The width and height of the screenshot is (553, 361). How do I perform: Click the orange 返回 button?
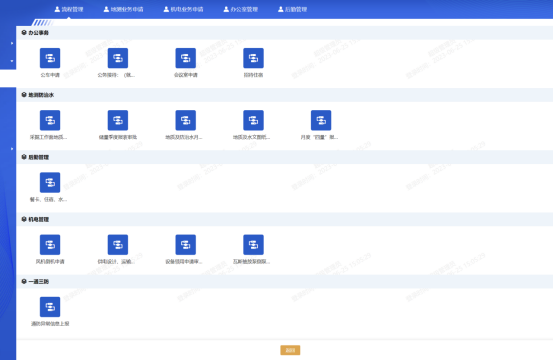pyautogui.click(x=290, y=350)
